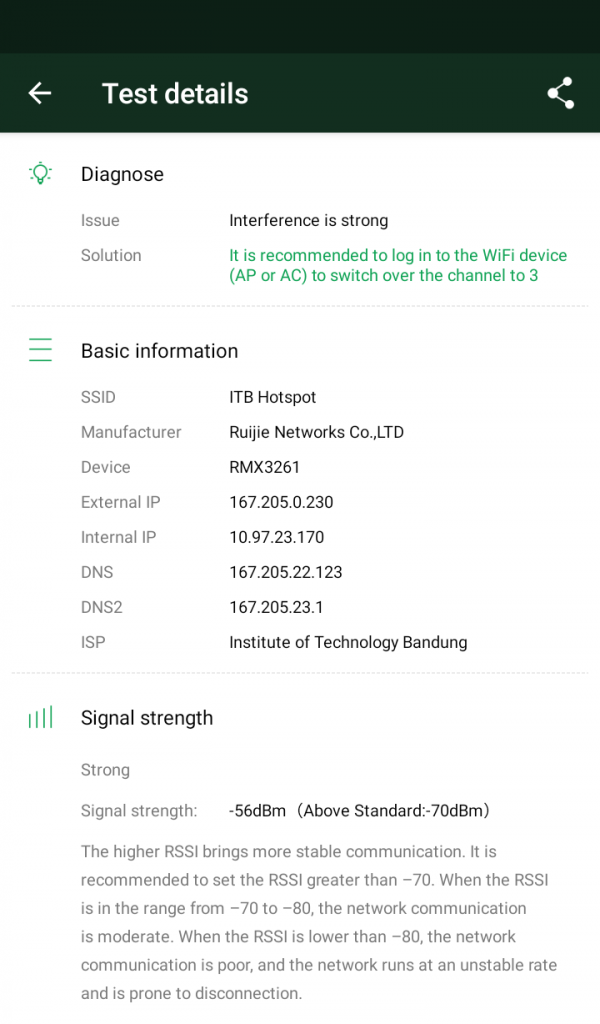The width and height of the screenshot is (600, 1024).
Task: Select the Test details title
Action: [x=175, y=94]
